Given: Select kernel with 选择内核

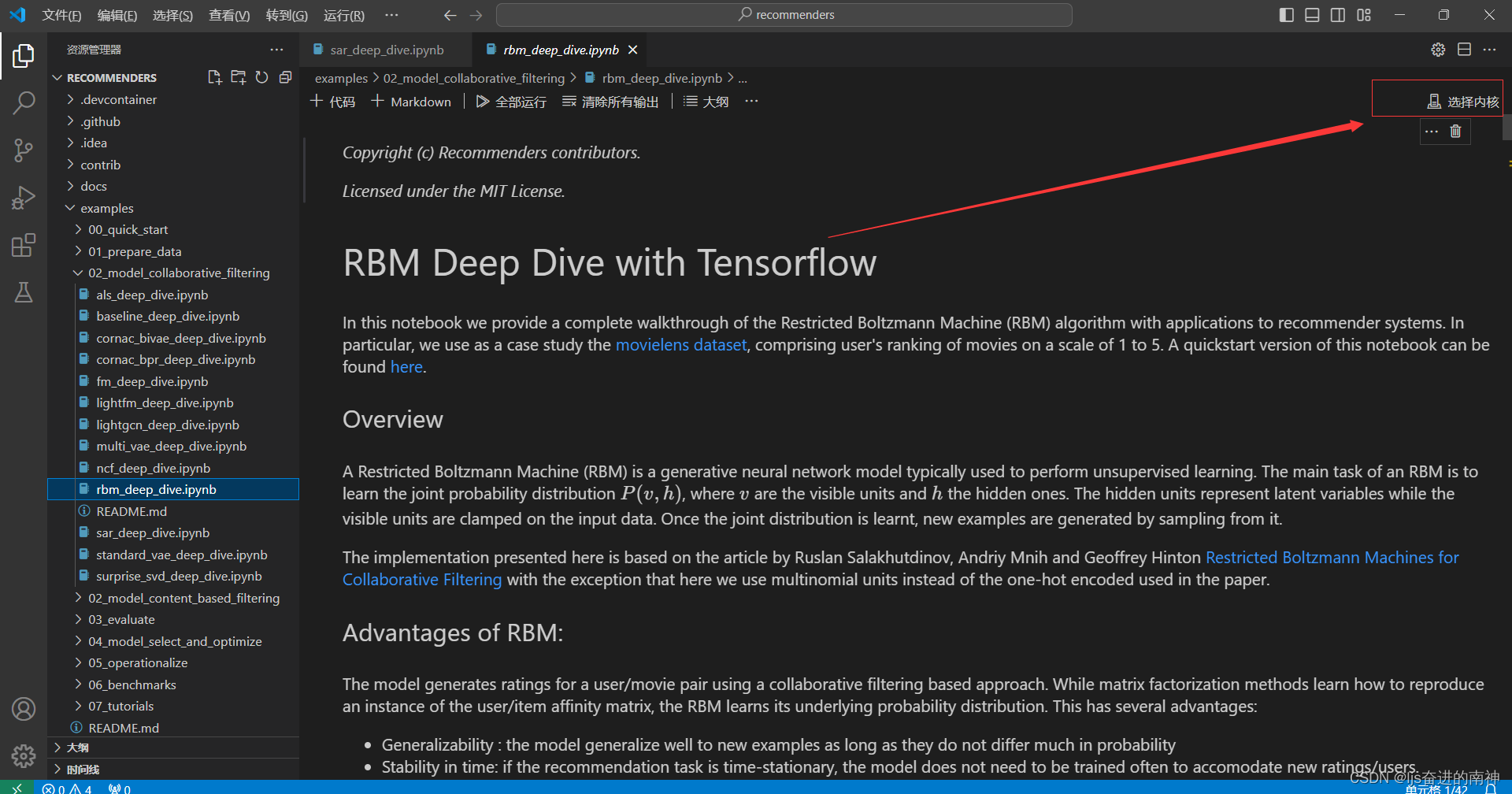Looking at the screenshot, I should (x=1463, y=102).
